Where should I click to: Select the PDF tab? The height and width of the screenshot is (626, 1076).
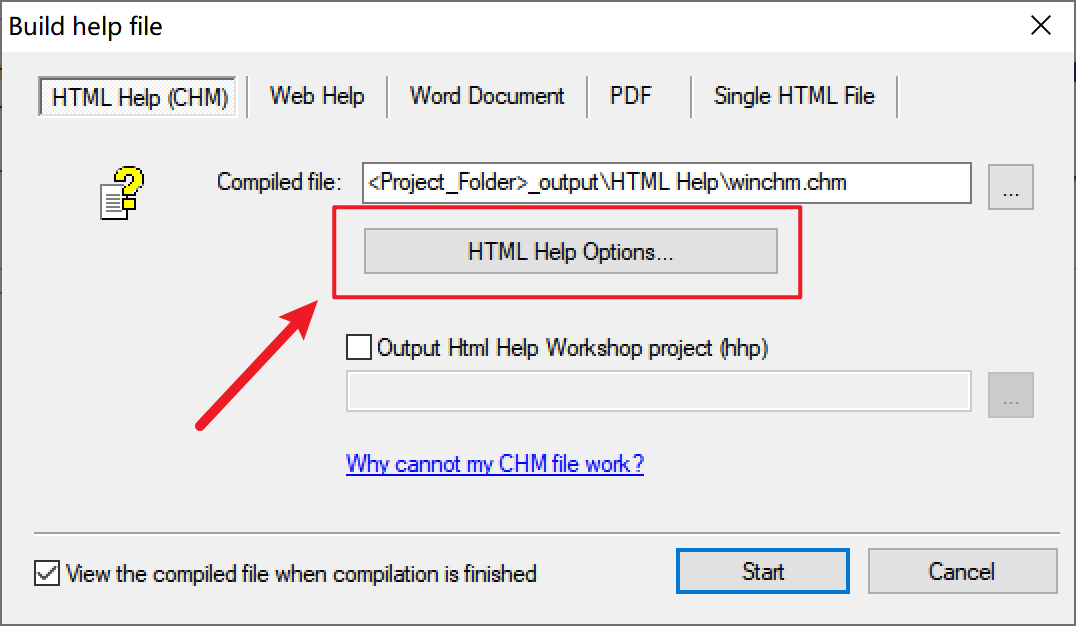click(x=631, y=96)
